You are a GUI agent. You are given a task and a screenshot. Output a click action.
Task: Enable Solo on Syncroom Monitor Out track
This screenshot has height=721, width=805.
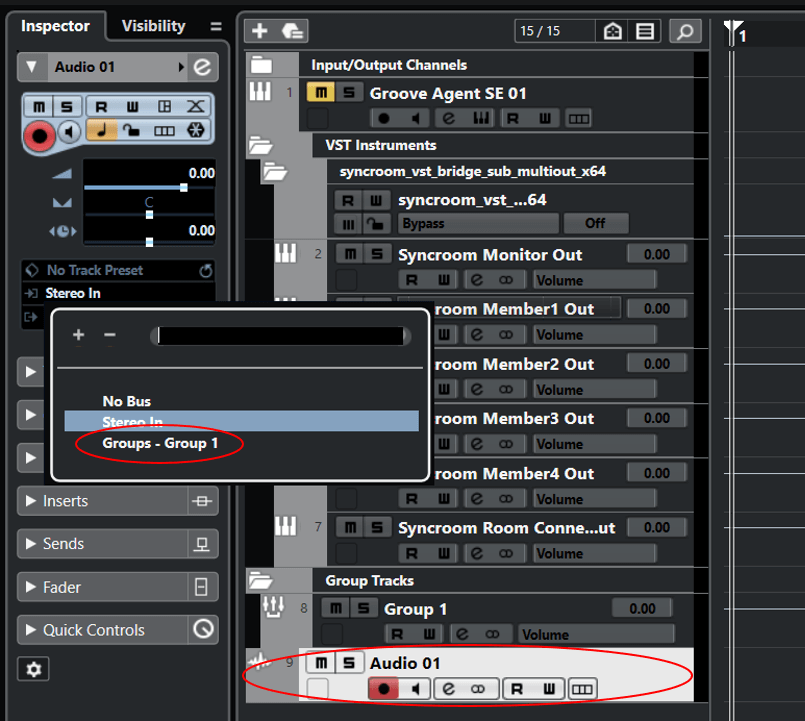[x=377, y=254]
